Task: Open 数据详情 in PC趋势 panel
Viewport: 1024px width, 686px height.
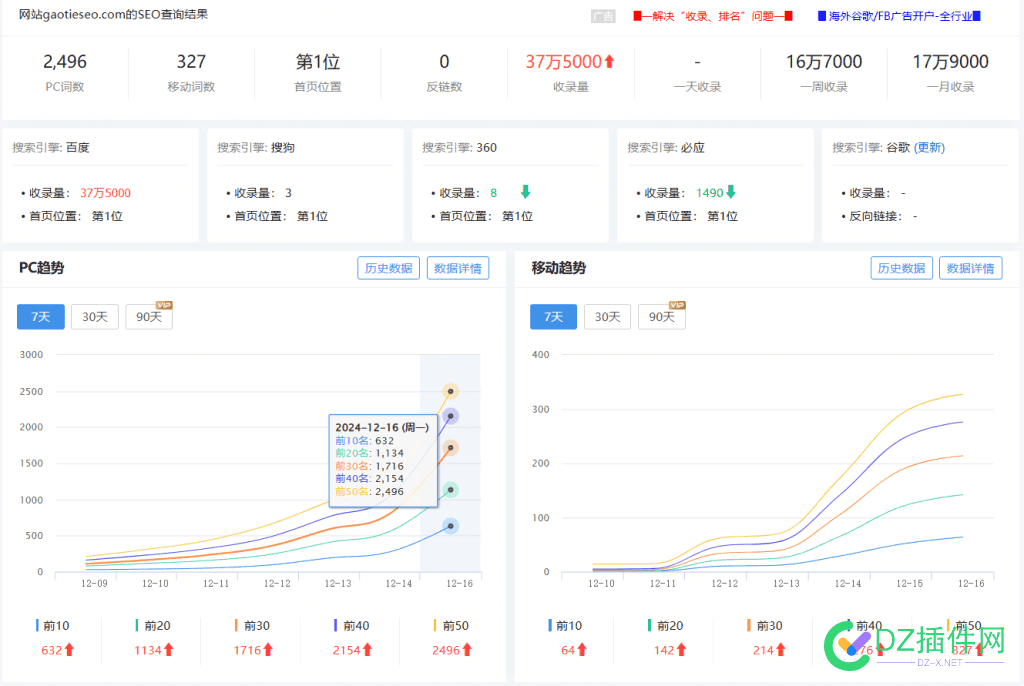Action: pos(458,268)
